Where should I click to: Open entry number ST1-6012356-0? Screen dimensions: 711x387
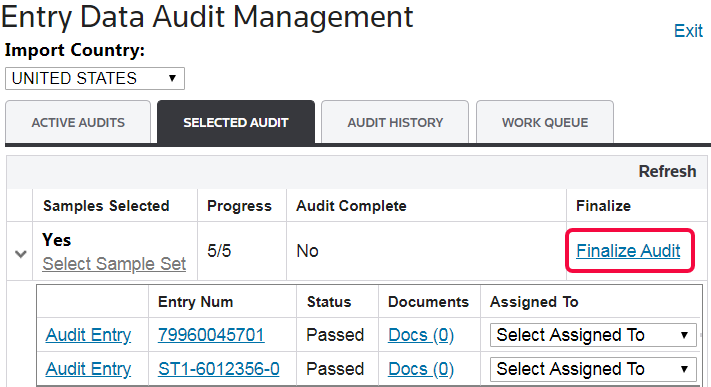219,369
